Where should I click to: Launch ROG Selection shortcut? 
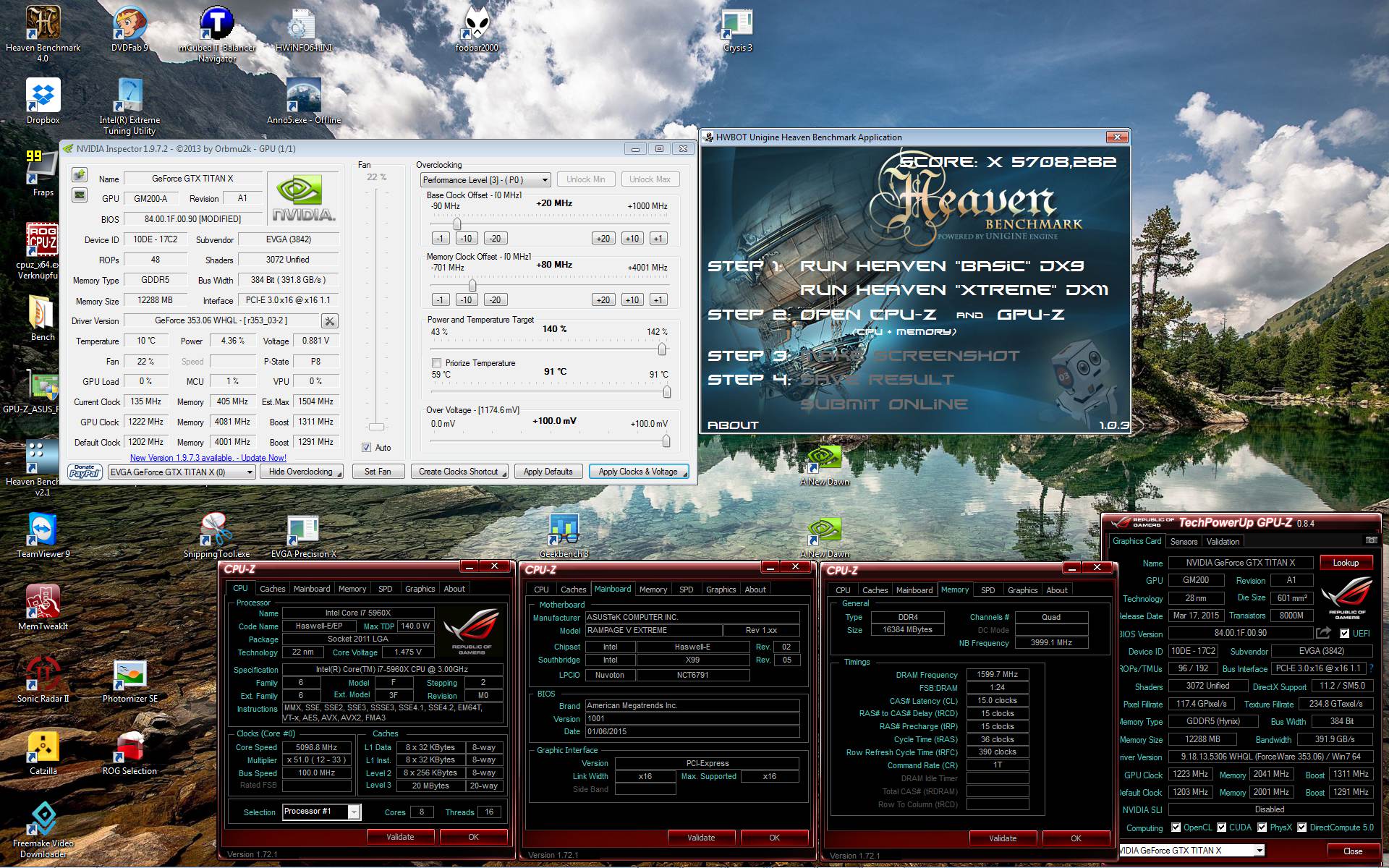click(x=129, y=752)
